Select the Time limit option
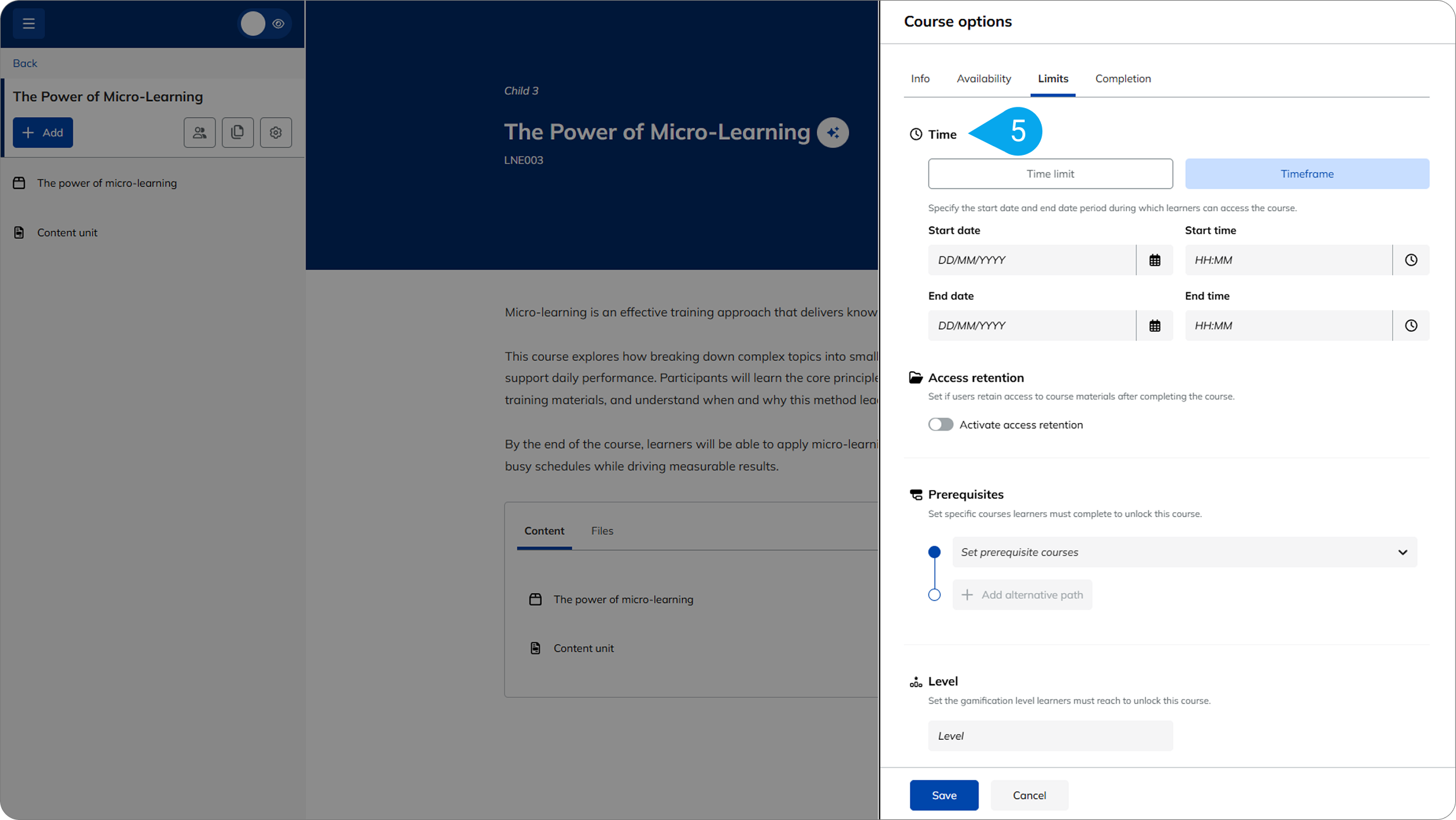Screen dimensions: 1456x820 pyautogui.click(x=1050, y=174)
